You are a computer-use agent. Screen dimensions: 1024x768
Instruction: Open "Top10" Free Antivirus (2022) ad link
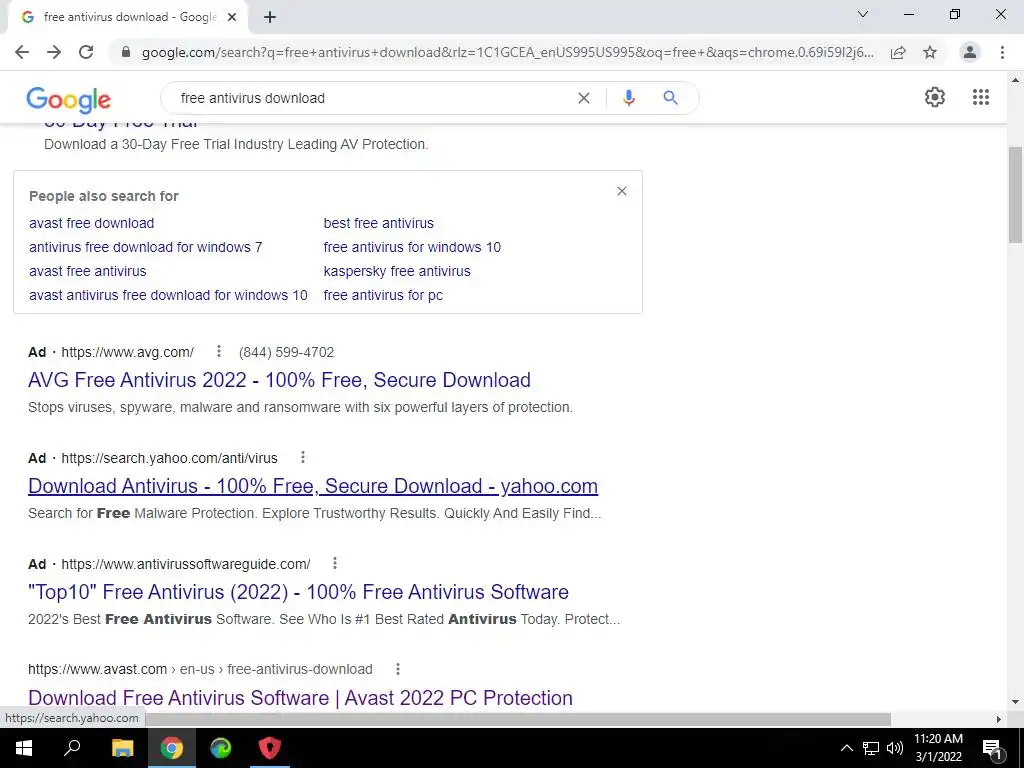click(298, 592)
